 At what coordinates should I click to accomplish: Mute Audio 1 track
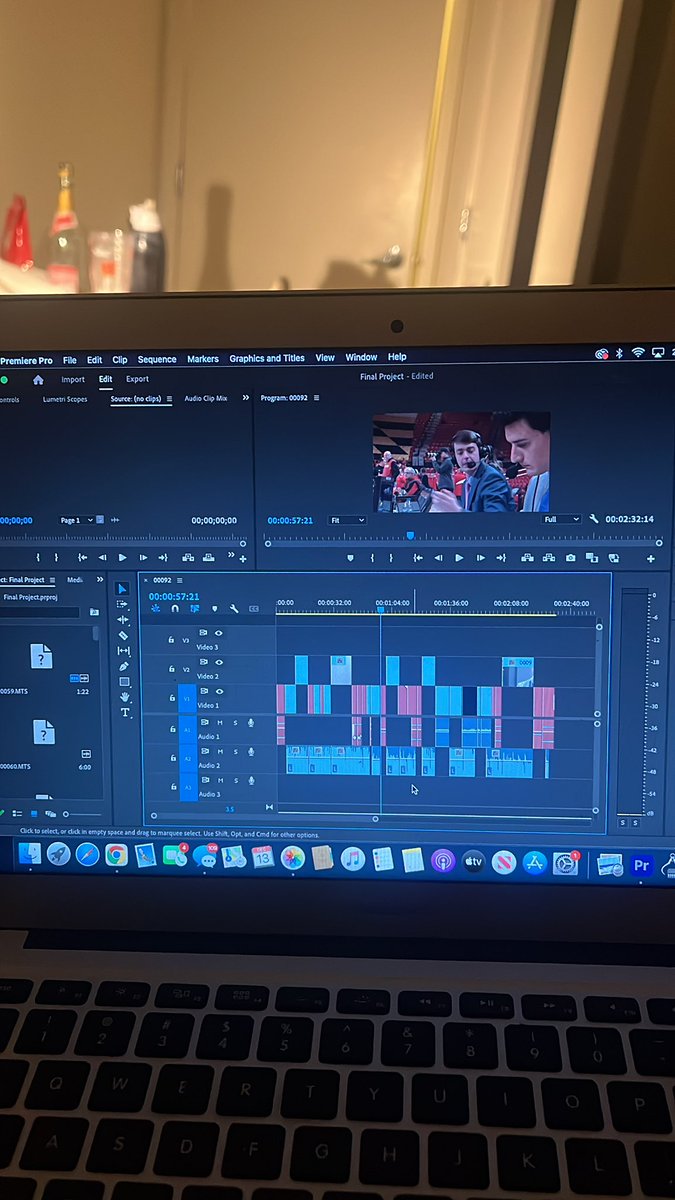click(220, 722)
